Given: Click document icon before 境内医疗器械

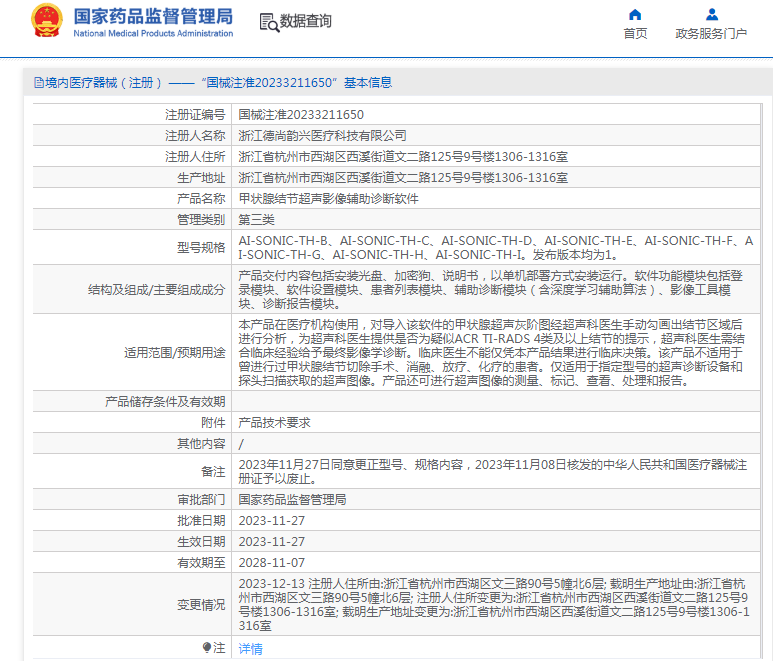Looking at the screenshot, I should (39, 83).
